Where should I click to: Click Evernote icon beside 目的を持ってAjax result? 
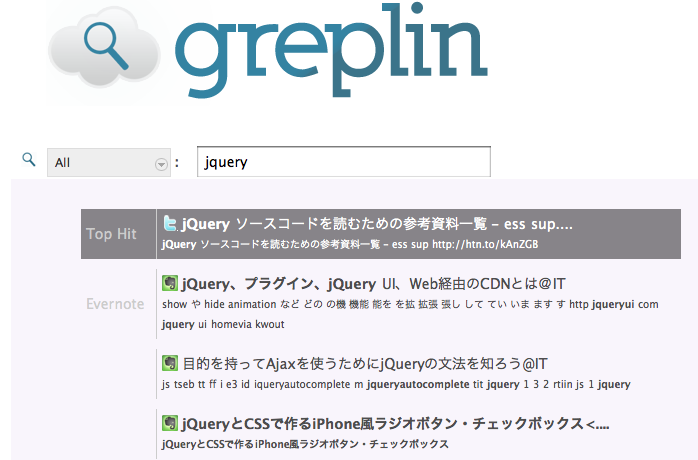tap(170, 363)
